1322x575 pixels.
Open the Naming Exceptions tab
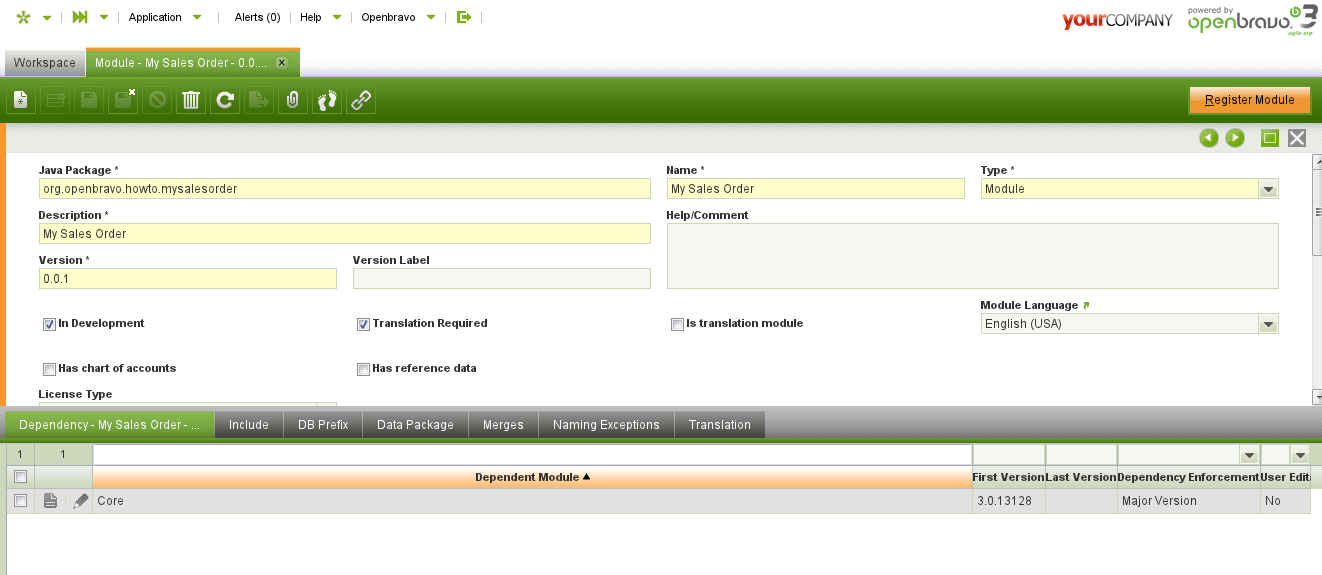click(x=606, y=425)
